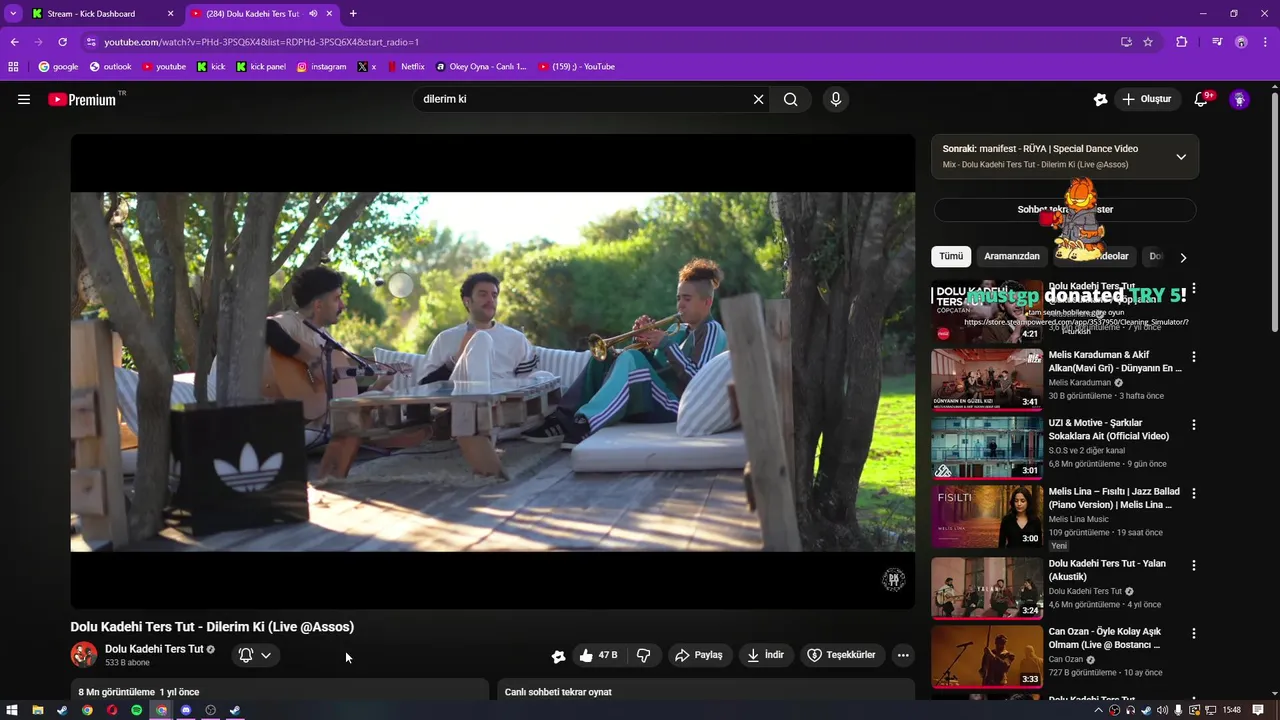Open the Oluştur create button
Screen dimensions: 1280x720
tap(1146, 99)
